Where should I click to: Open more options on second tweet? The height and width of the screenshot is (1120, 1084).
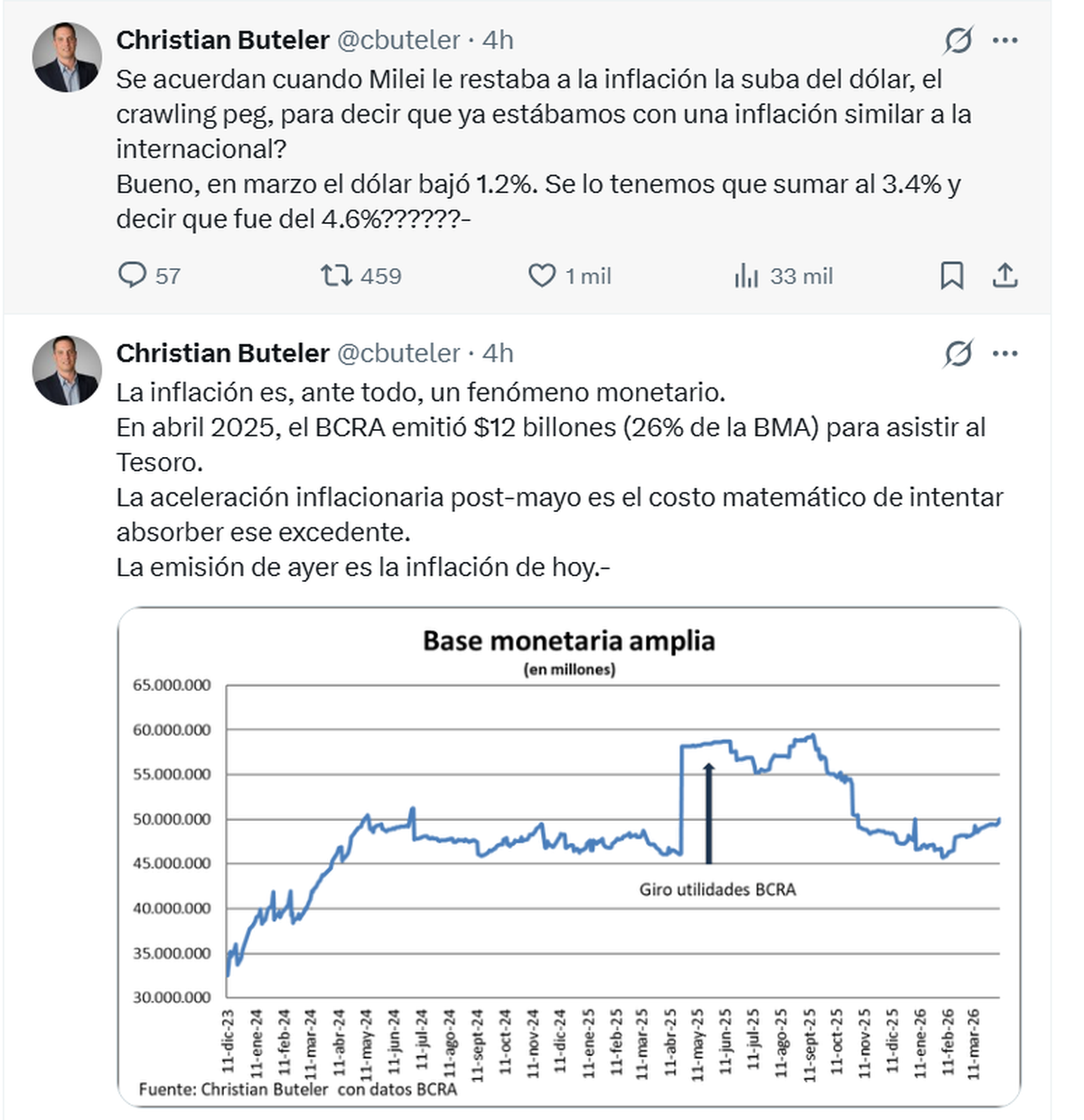[x=1005, y=354]
